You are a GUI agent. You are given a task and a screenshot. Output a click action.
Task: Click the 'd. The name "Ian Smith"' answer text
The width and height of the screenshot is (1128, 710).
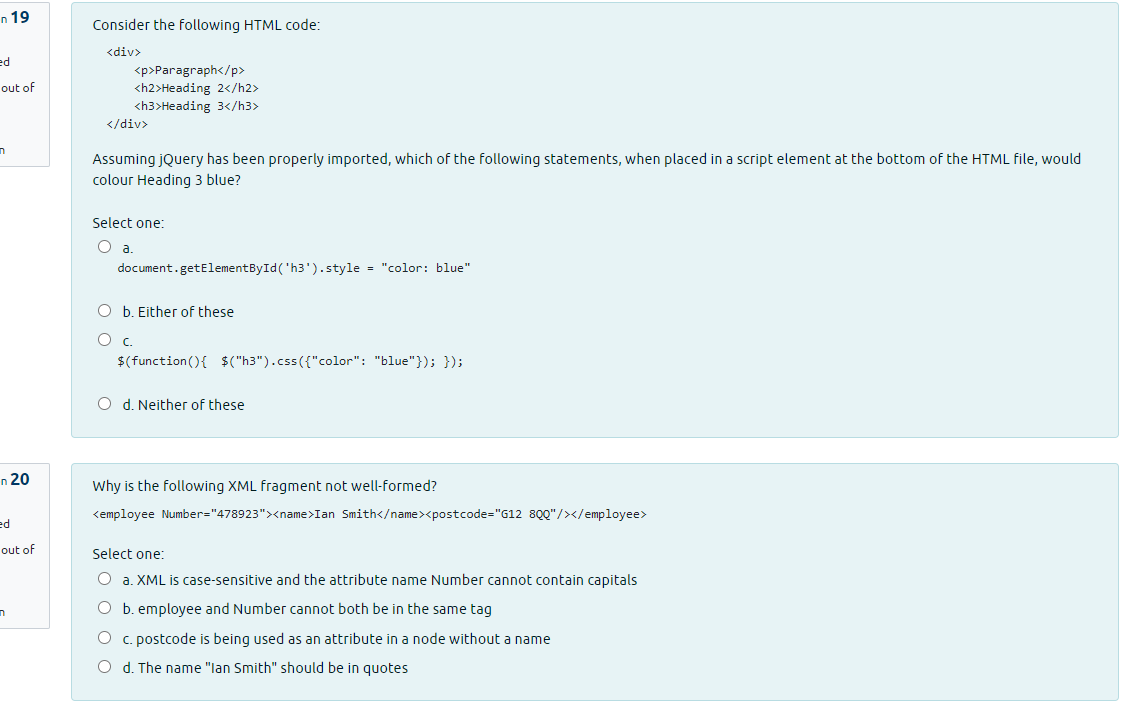coord(265,668)
